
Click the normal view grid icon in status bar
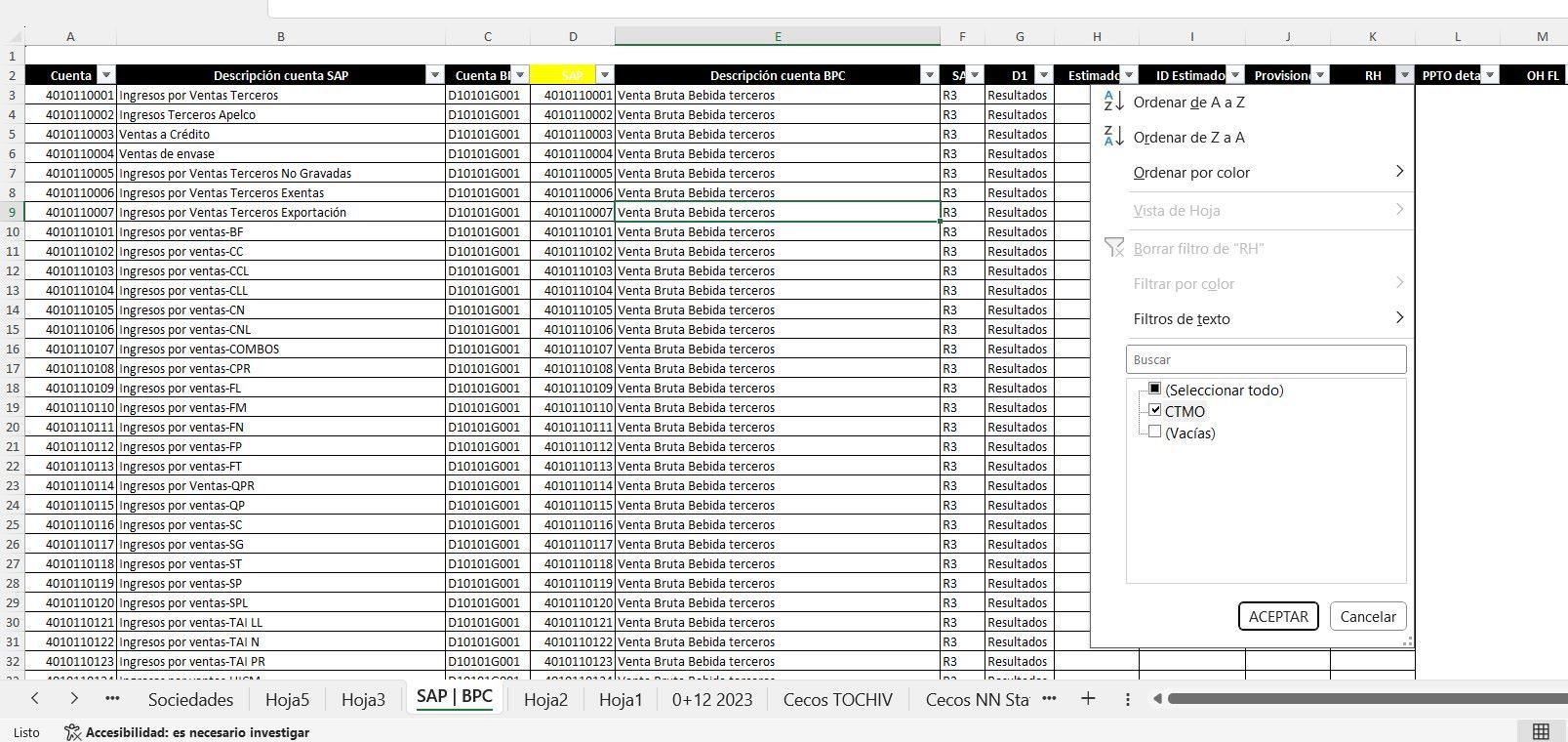click(x=1541, y=732)
